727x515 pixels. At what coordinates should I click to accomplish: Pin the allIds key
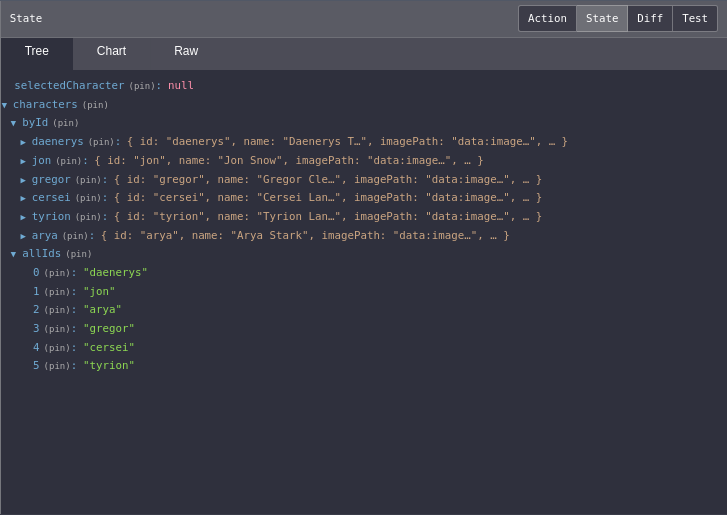coord(78,254)
